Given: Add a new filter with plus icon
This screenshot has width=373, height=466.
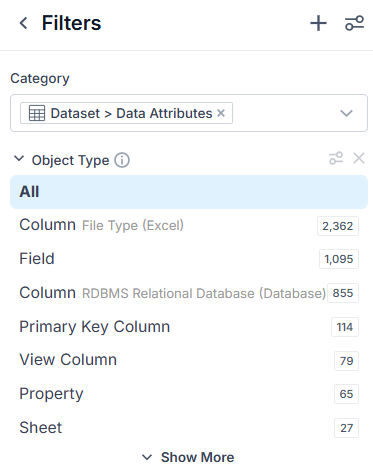Looking at the screenshot, I should [x=318, y=23].
